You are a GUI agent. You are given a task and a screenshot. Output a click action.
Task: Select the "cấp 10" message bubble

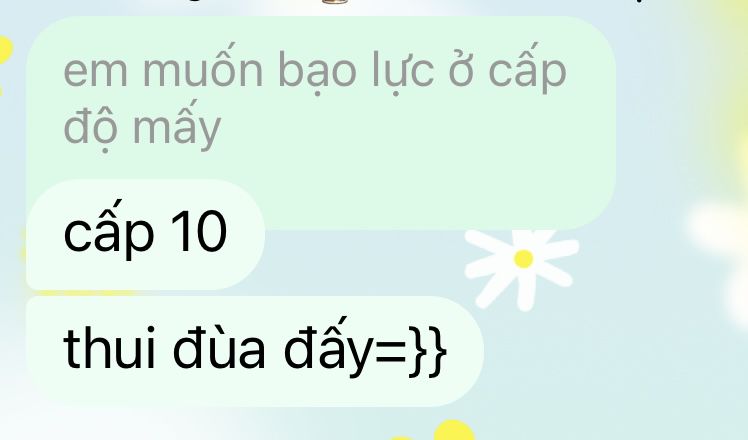(x=145, y=234)
